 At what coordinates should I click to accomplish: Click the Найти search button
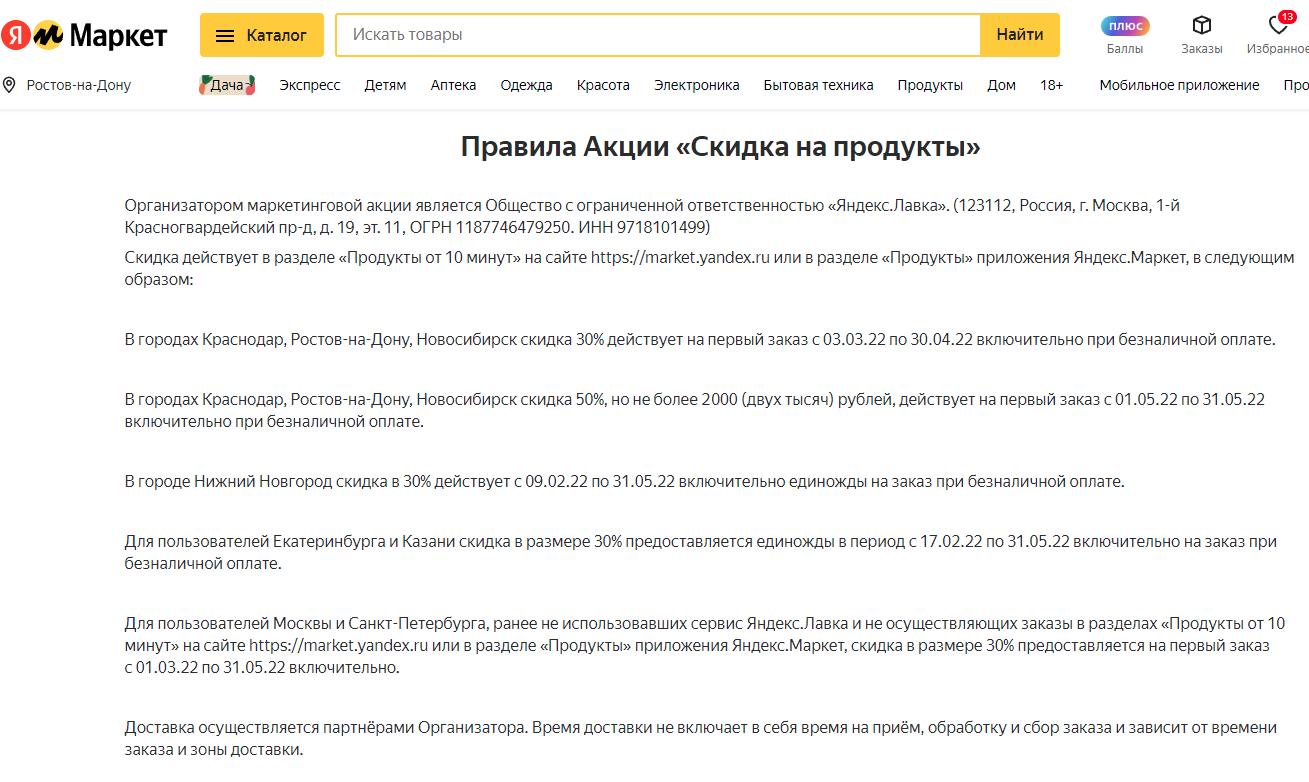(x=1020, y=35)
